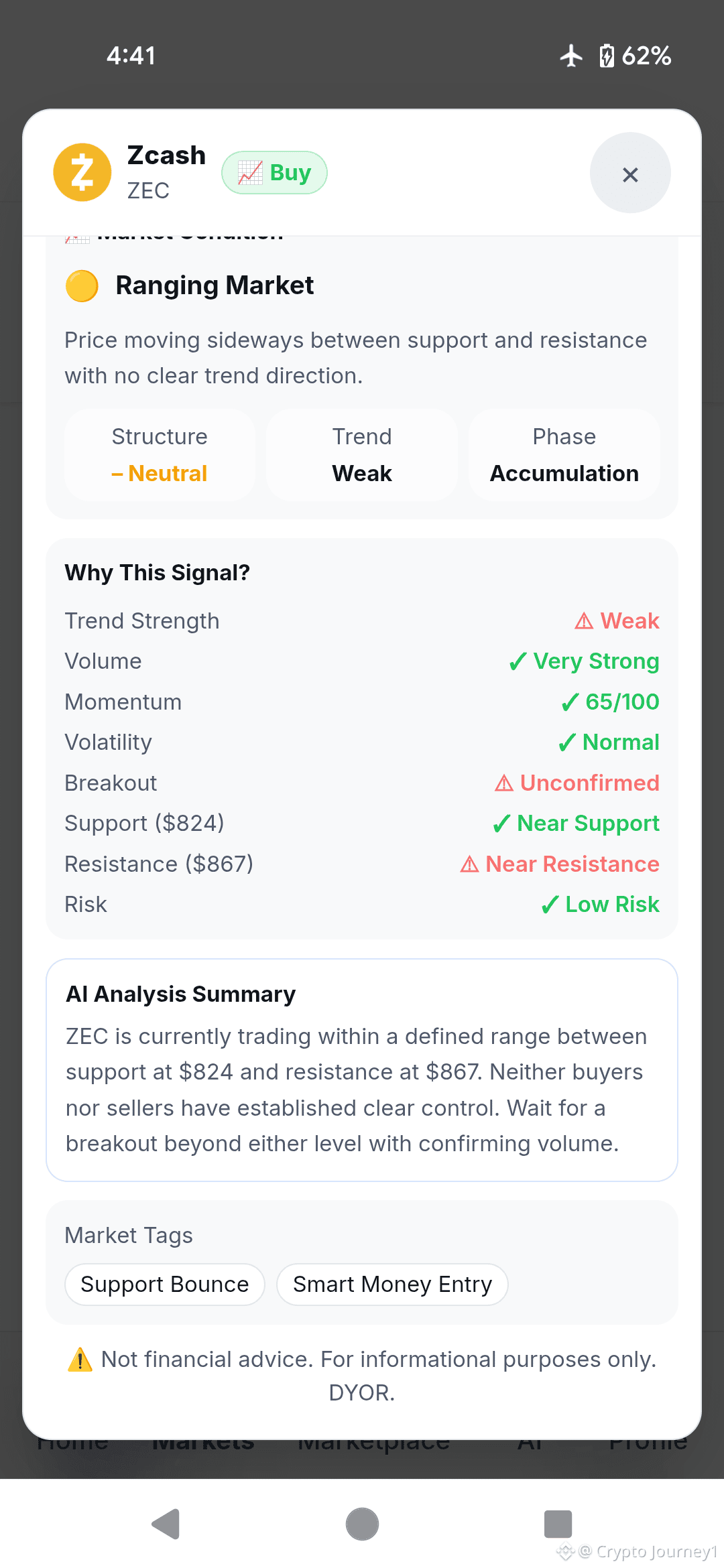
Task: Tap the Android recent apps square button
Action: [558, 1524]
